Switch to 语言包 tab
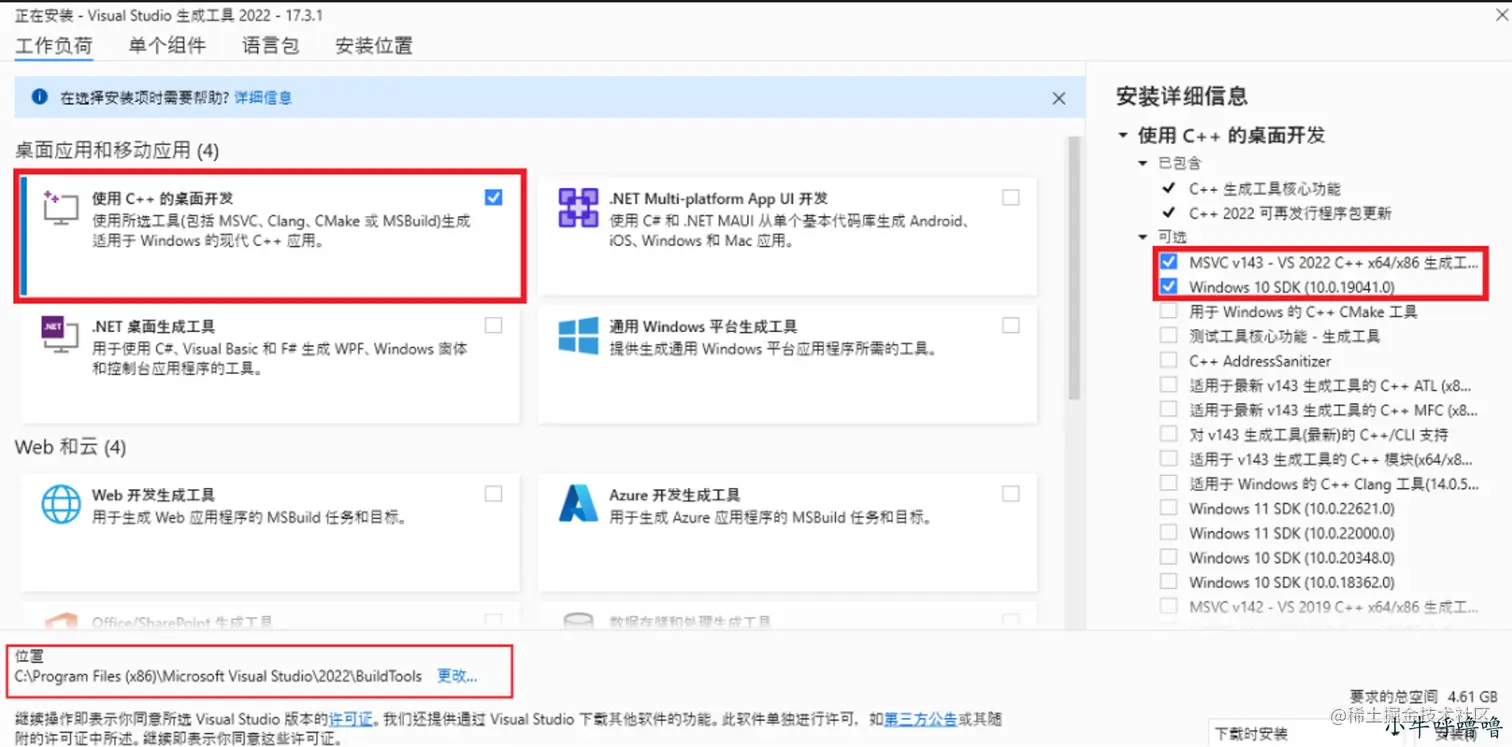This screenshot has height=747, width=1512. (270, 45)
